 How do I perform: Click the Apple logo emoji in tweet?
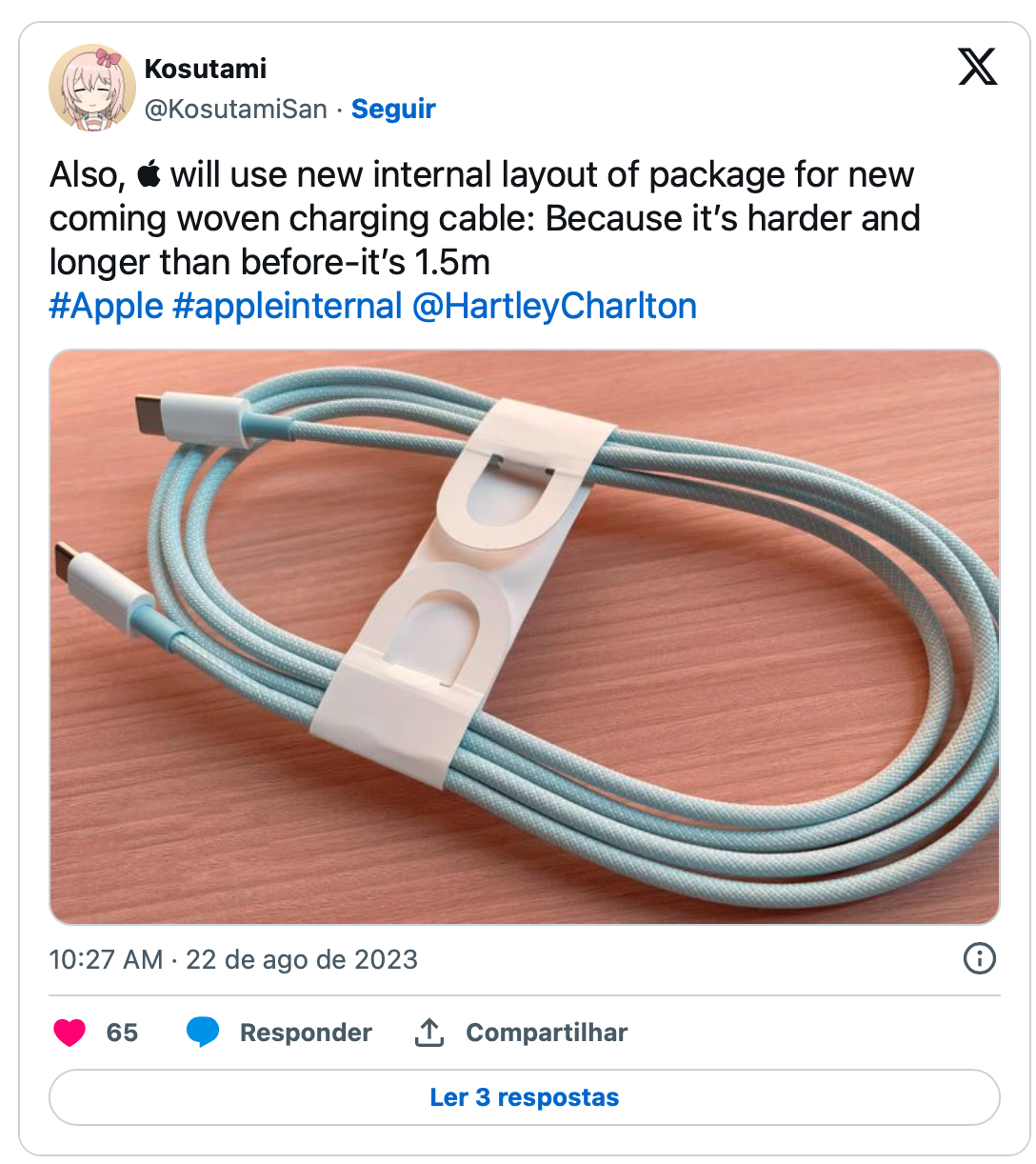pos(149,175)
